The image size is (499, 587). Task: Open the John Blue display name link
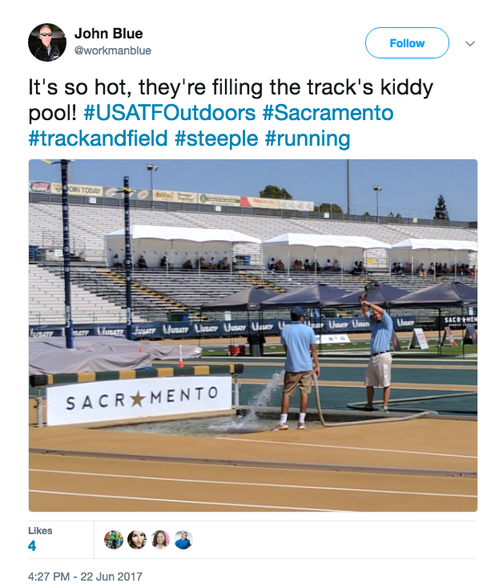(109, 33)
